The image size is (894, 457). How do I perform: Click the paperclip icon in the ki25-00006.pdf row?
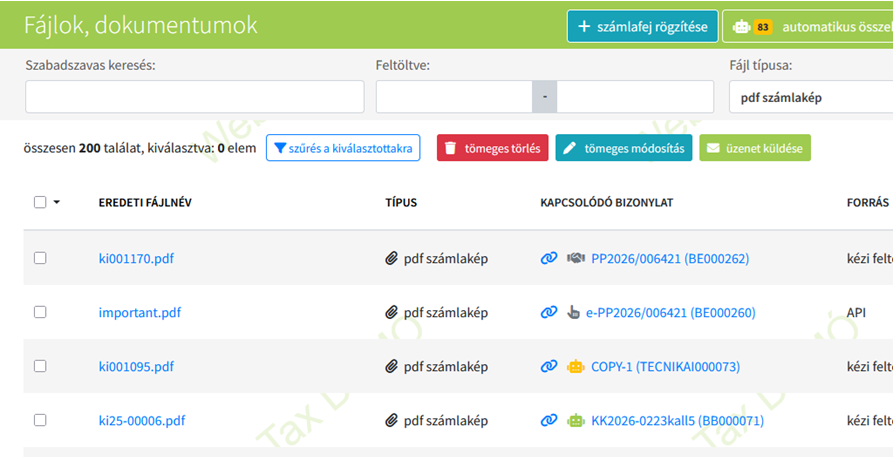[x=391, y=421]
